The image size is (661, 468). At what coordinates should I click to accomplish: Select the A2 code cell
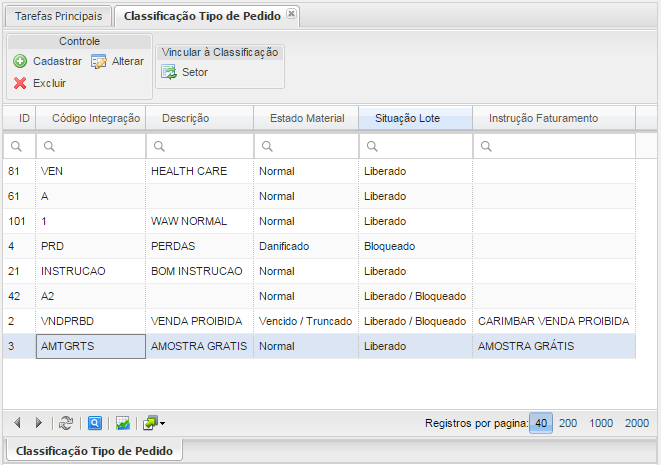(91, 296)
